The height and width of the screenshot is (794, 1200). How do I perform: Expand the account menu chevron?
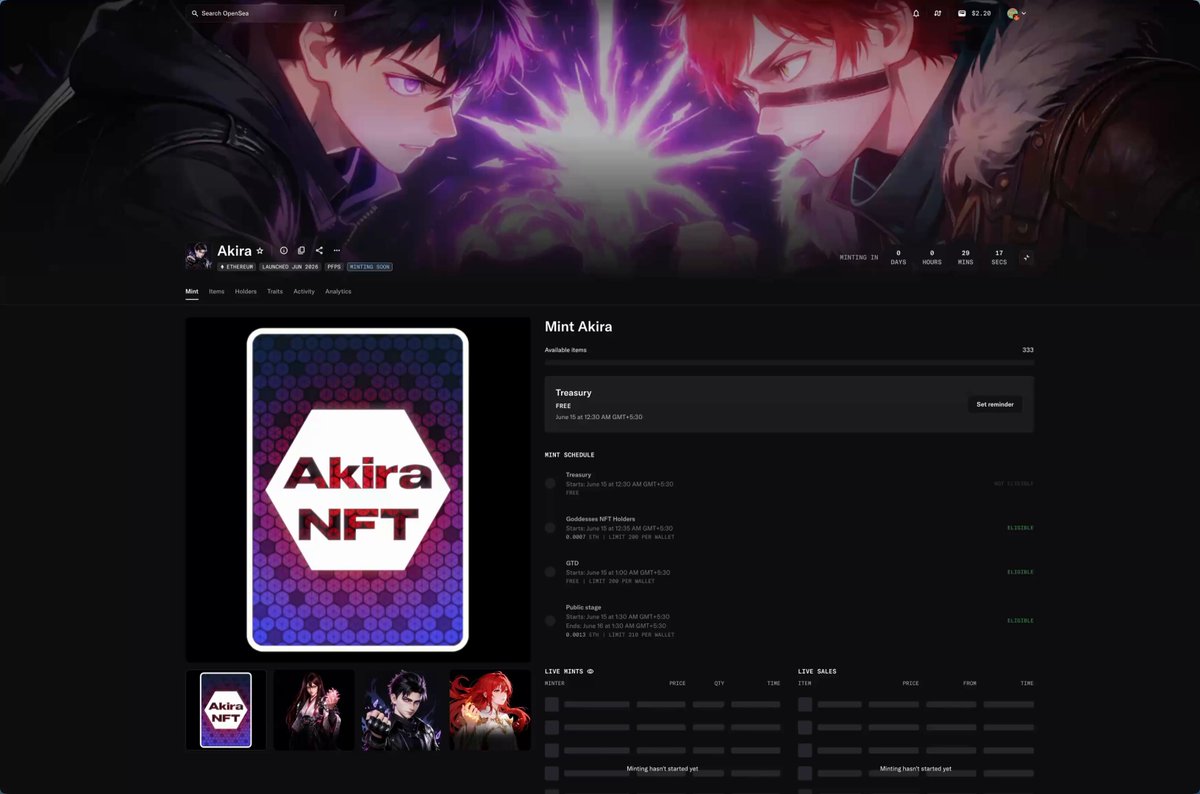[1024, 13]
